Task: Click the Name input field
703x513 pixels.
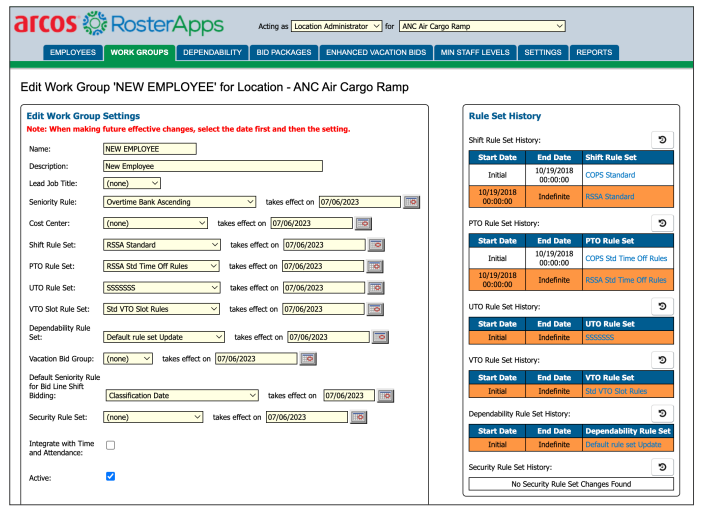Action: coord(150,149)
